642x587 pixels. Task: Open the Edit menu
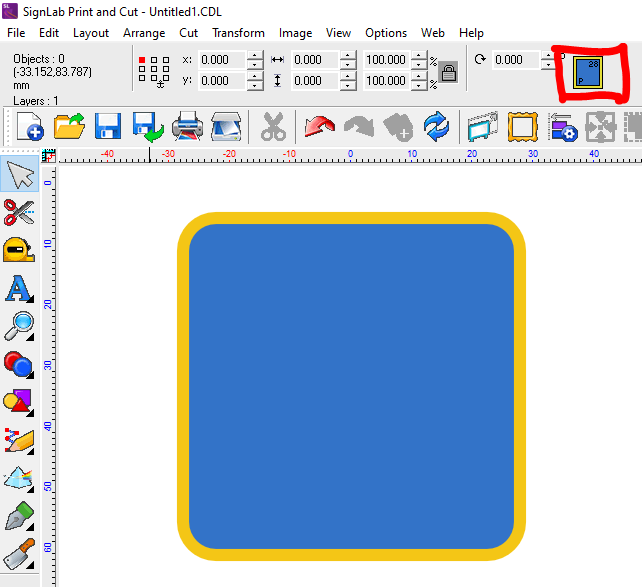click(49, 33)
